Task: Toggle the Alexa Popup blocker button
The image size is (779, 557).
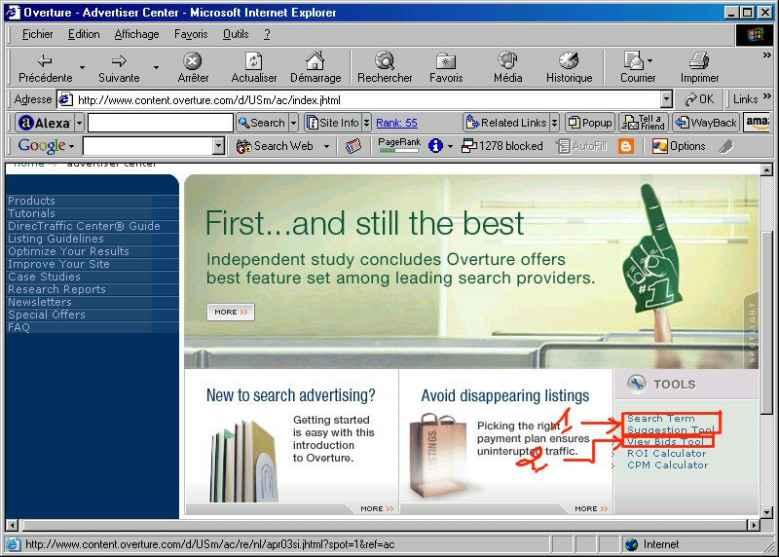Action: pyautogui.click(x=590, y=123)
